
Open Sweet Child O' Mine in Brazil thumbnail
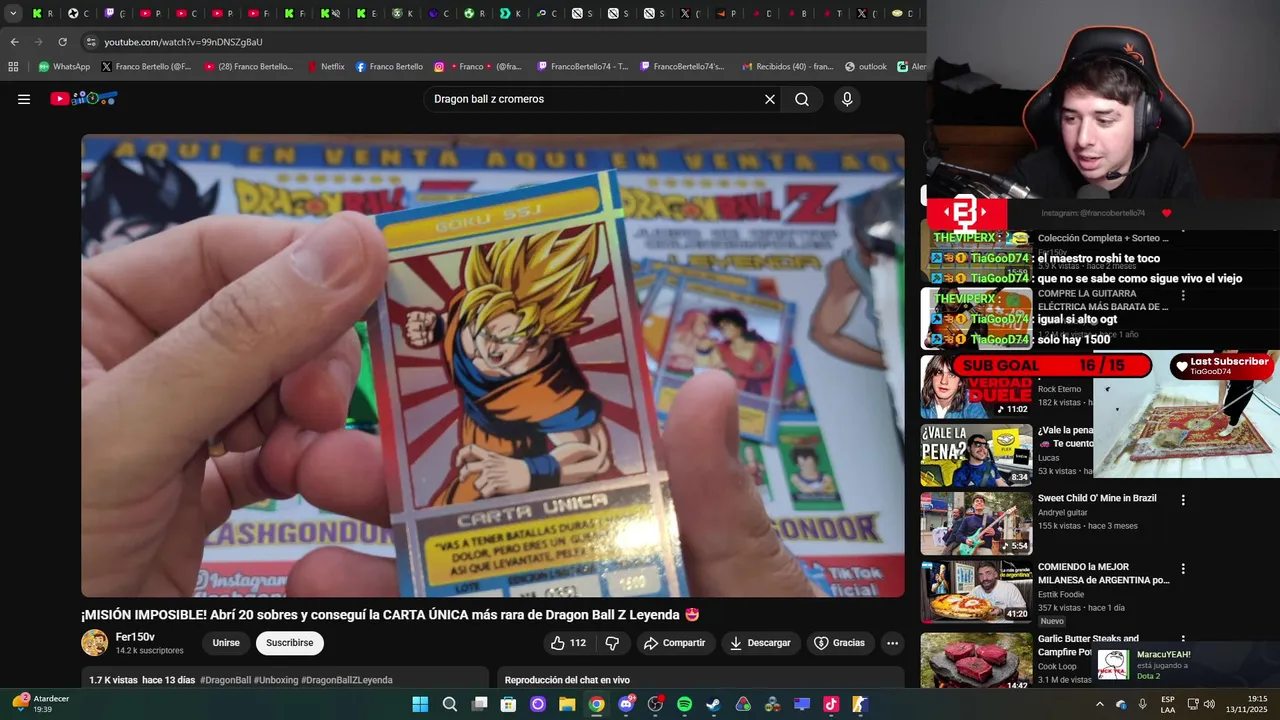pos(976,523)
